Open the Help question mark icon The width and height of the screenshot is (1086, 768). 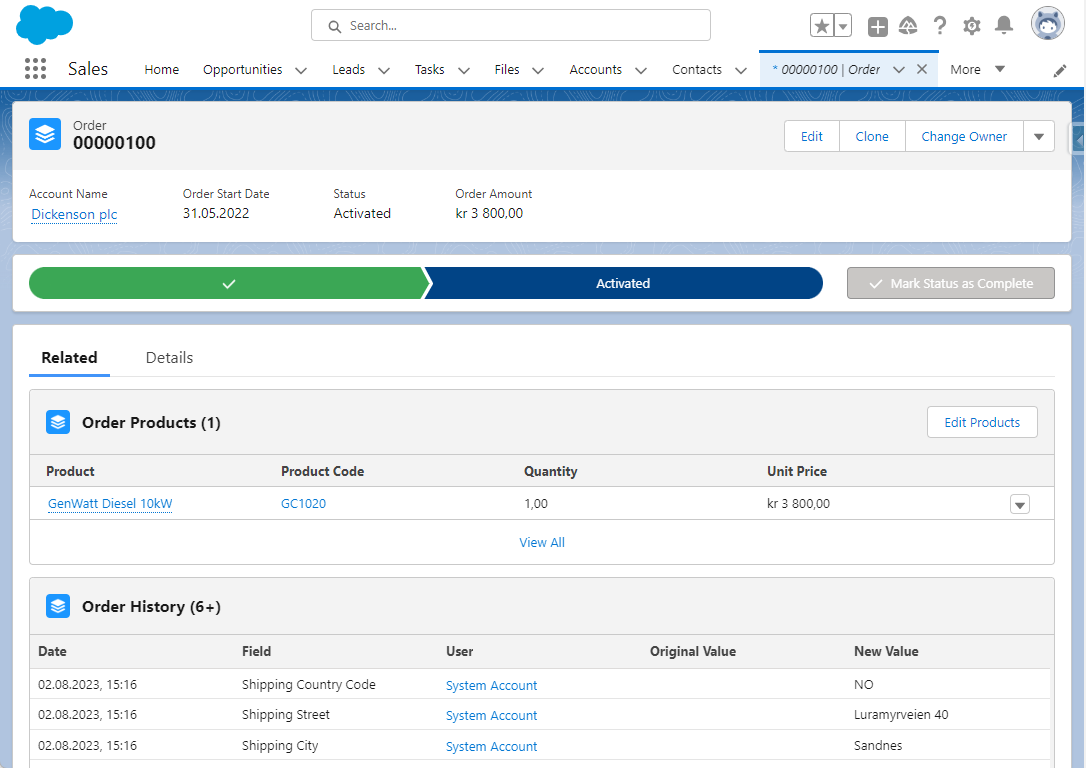[940, 26]
